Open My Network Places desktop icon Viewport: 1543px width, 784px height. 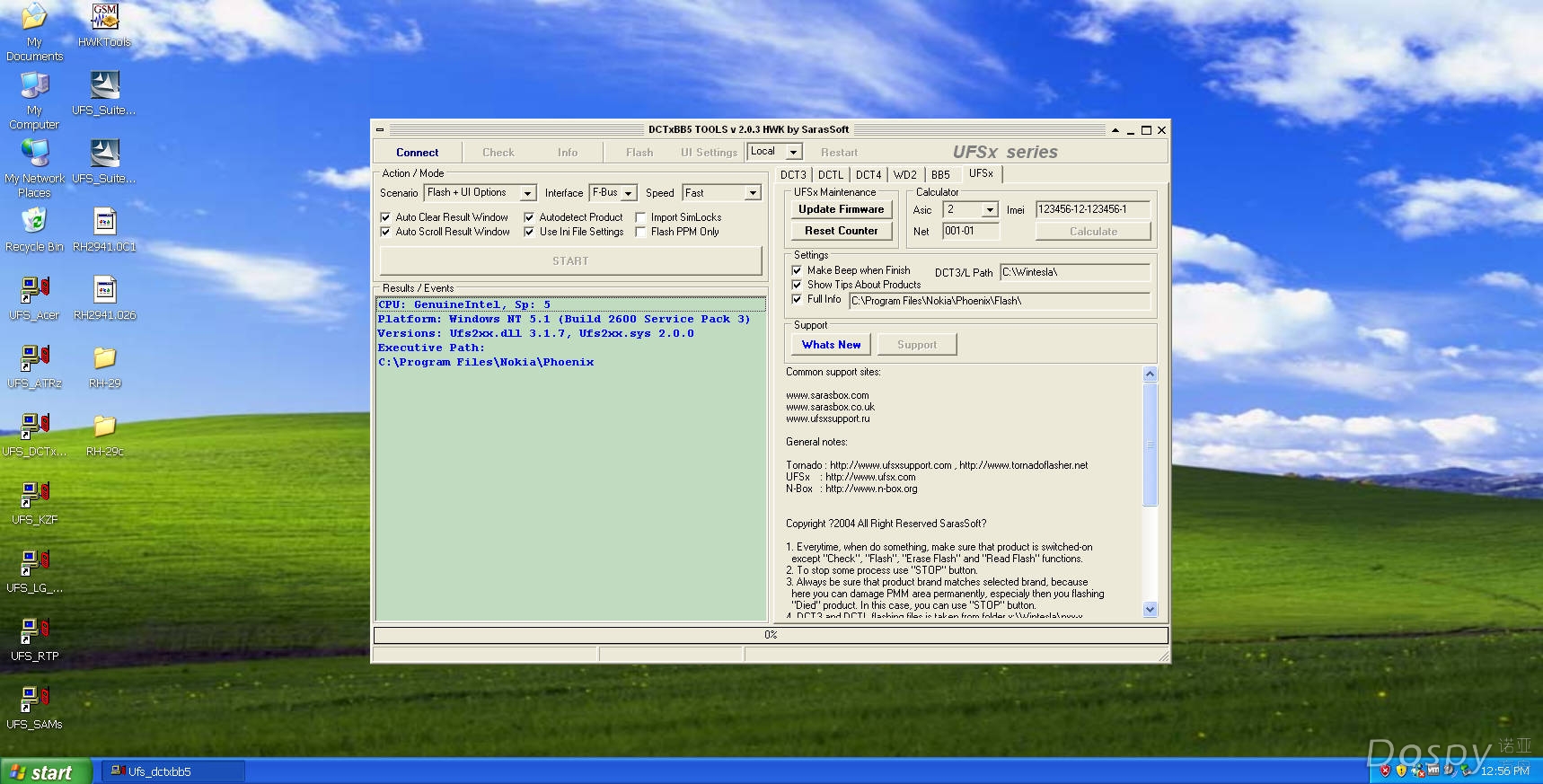tap(34, 168)
